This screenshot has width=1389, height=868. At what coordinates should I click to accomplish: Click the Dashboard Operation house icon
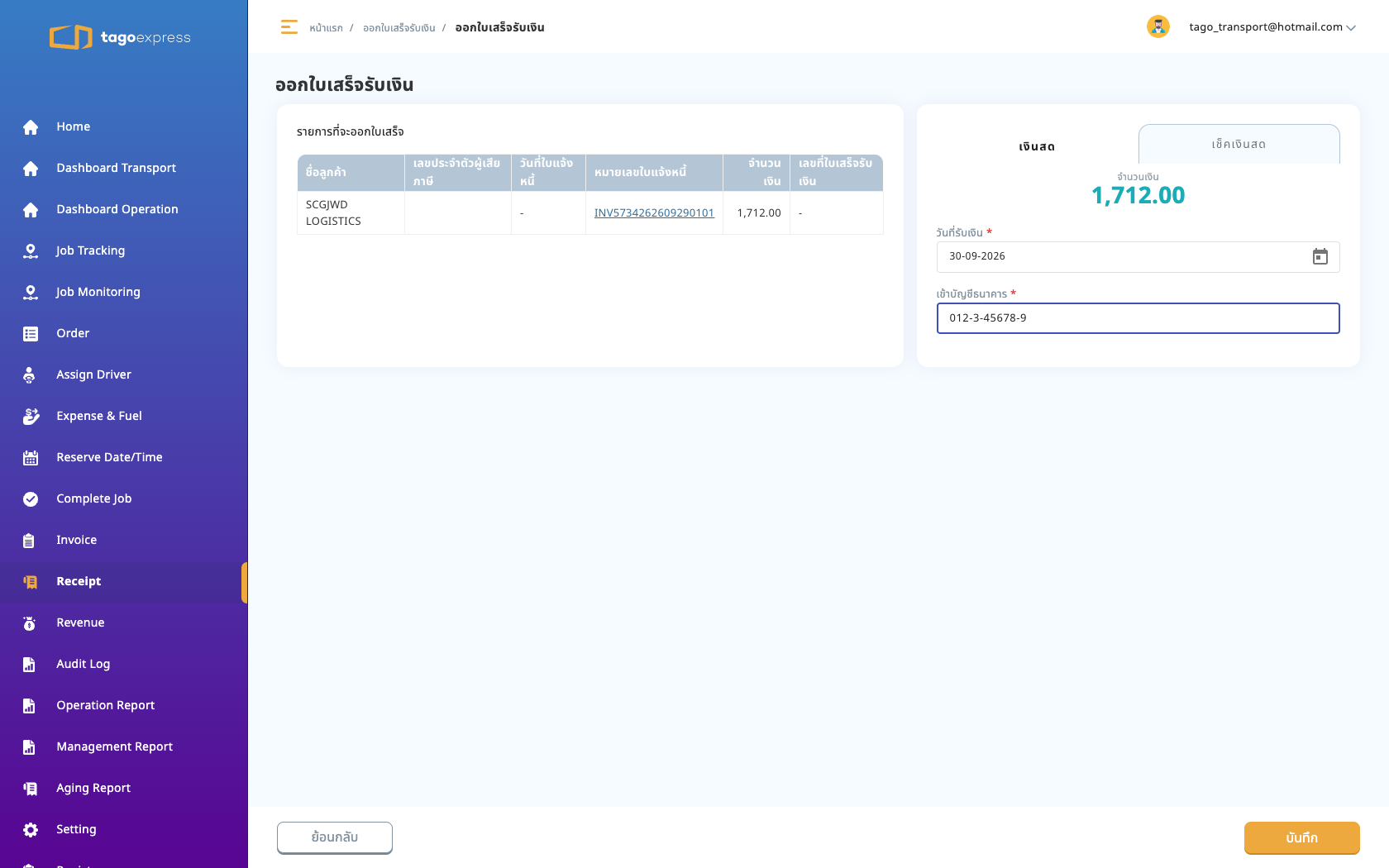pos(31,210)
